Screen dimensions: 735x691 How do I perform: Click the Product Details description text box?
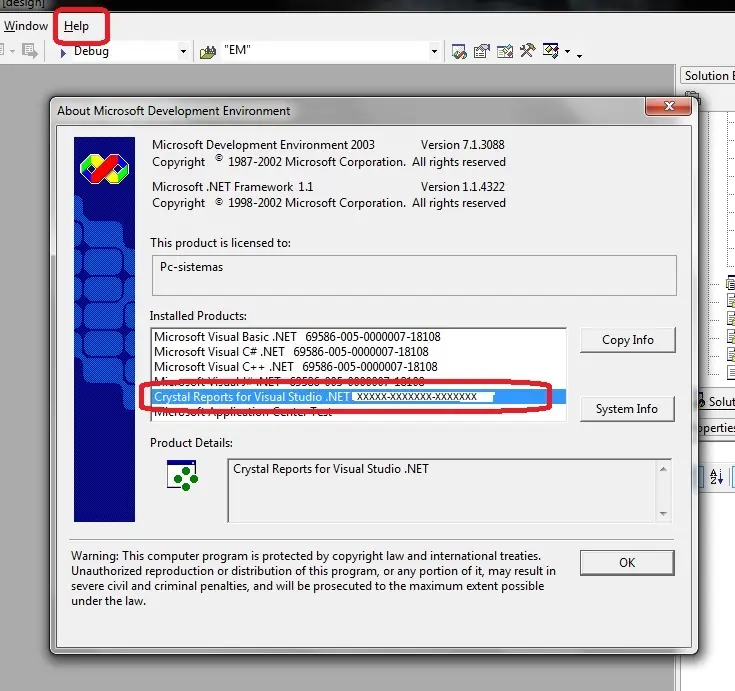click(x=442, y=490)
